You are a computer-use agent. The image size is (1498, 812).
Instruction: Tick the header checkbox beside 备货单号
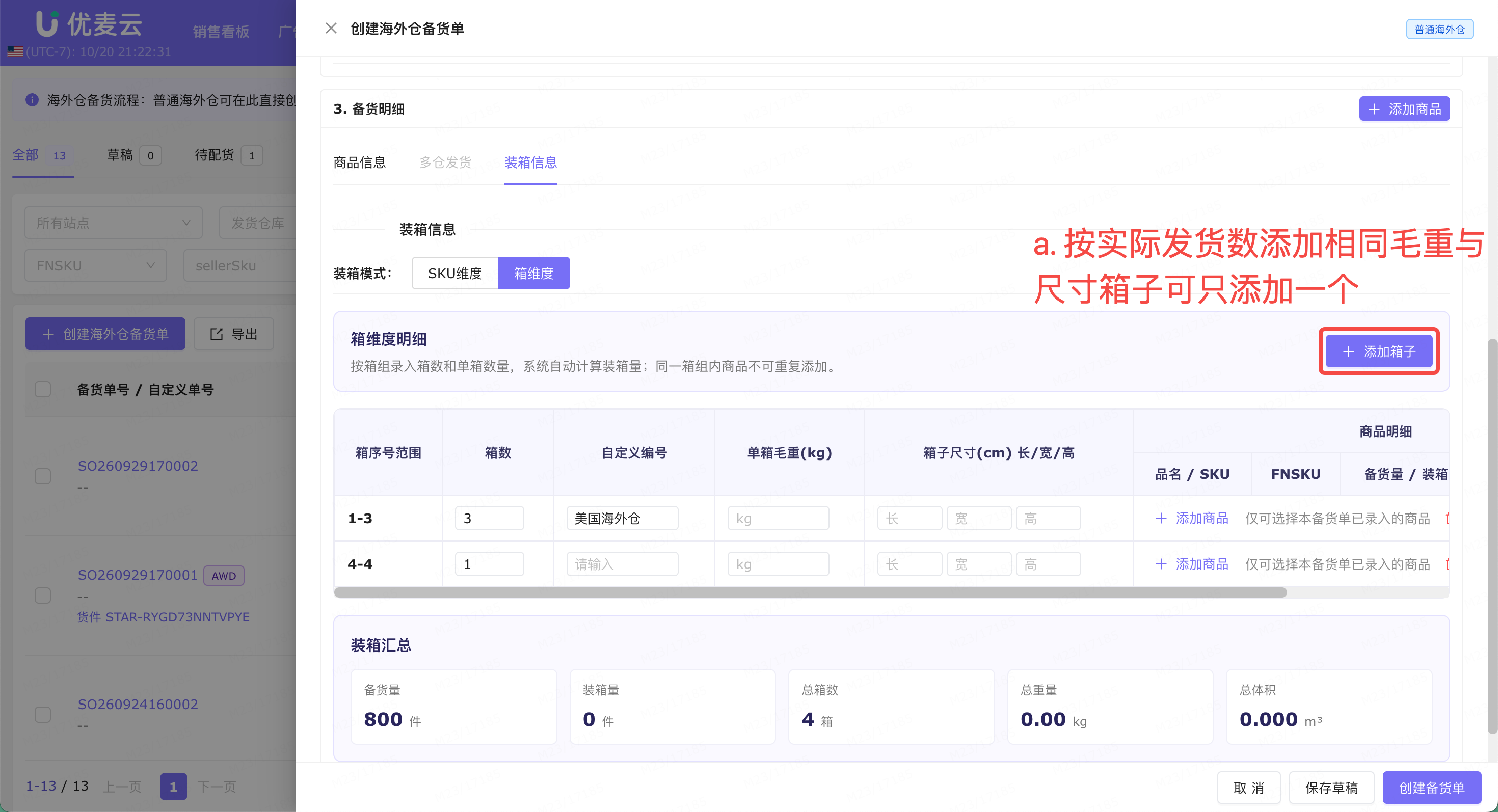[43, 389]
